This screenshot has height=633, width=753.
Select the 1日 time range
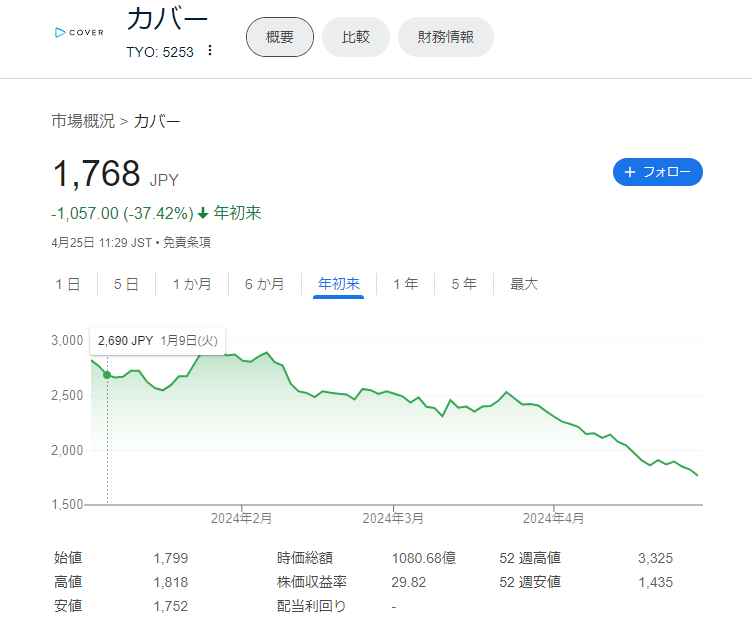coord(68,284)
